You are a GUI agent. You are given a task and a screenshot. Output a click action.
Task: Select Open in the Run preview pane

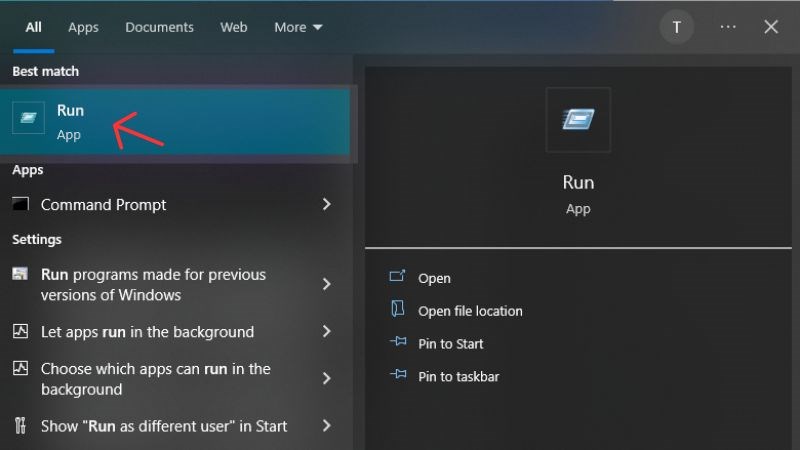pyautogui.click(x=434, y=279)
